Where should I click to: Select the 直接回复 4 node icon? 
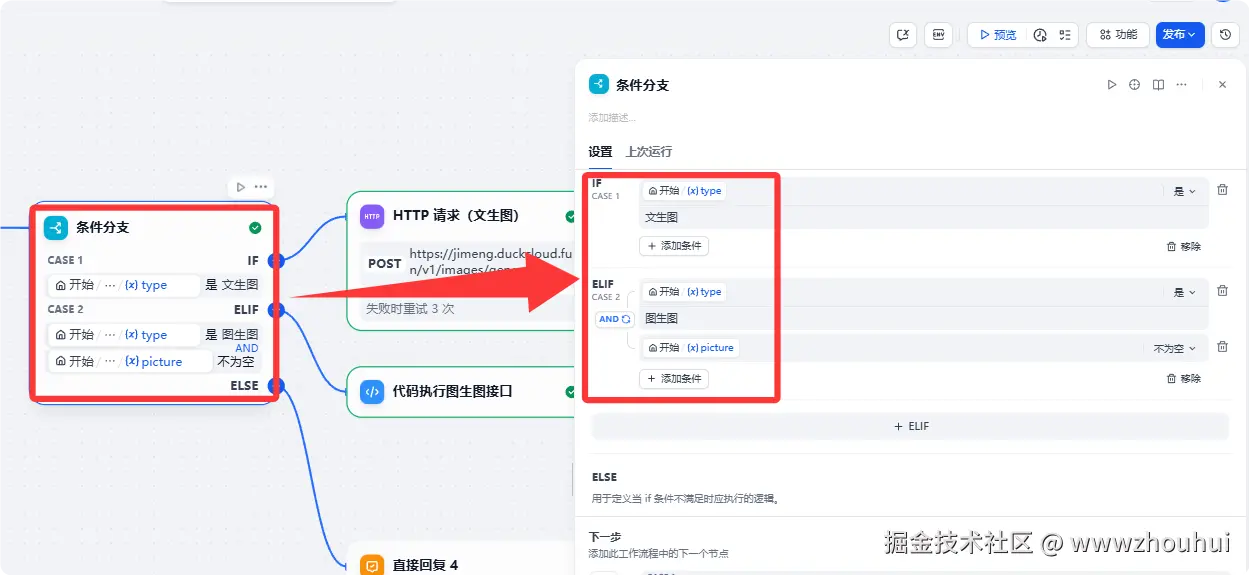(372, 565)
